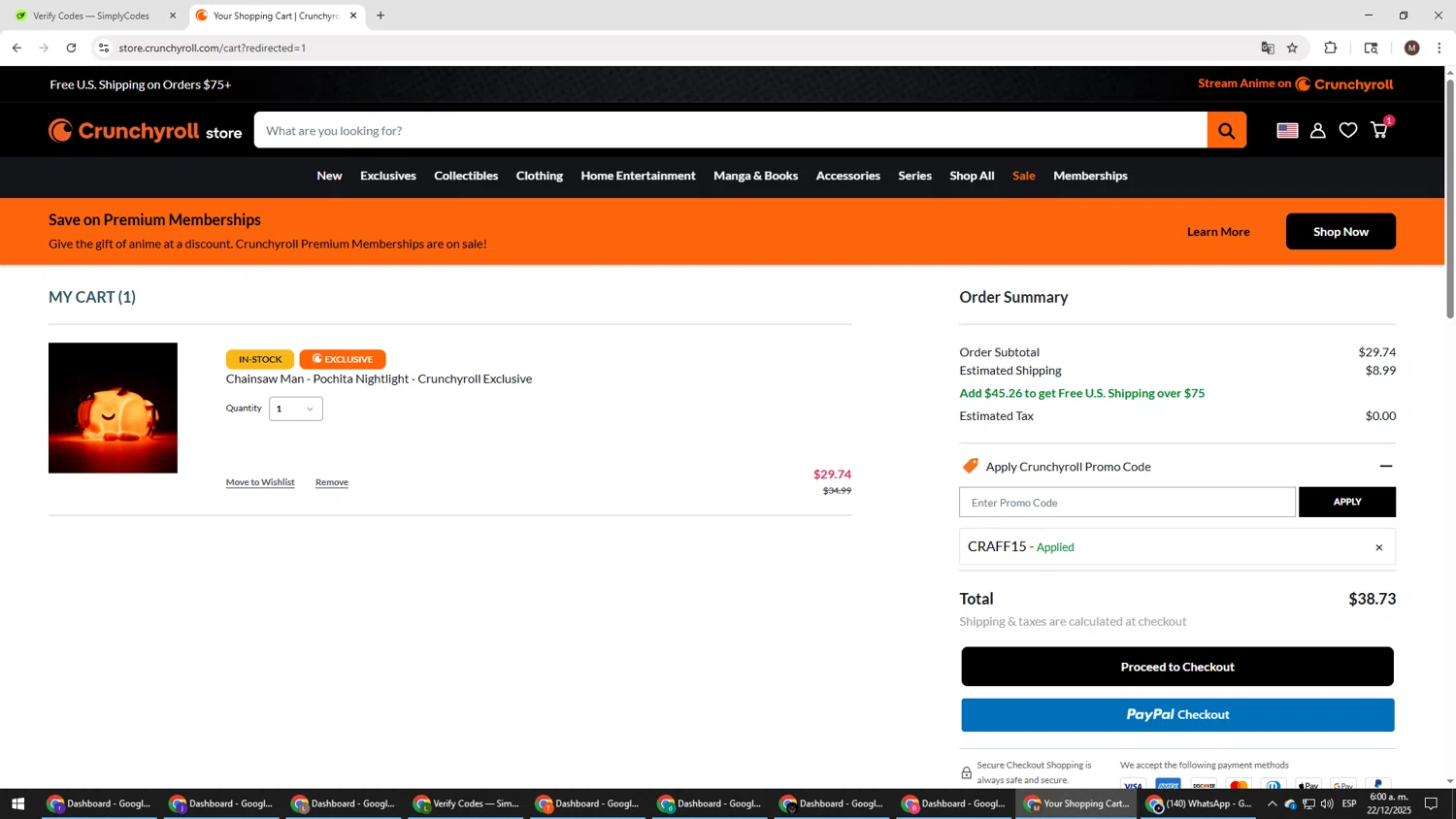This screenshot has width=1456, height=819.
Task: Click the translate page icon
Action: [x=1267, y=48]
